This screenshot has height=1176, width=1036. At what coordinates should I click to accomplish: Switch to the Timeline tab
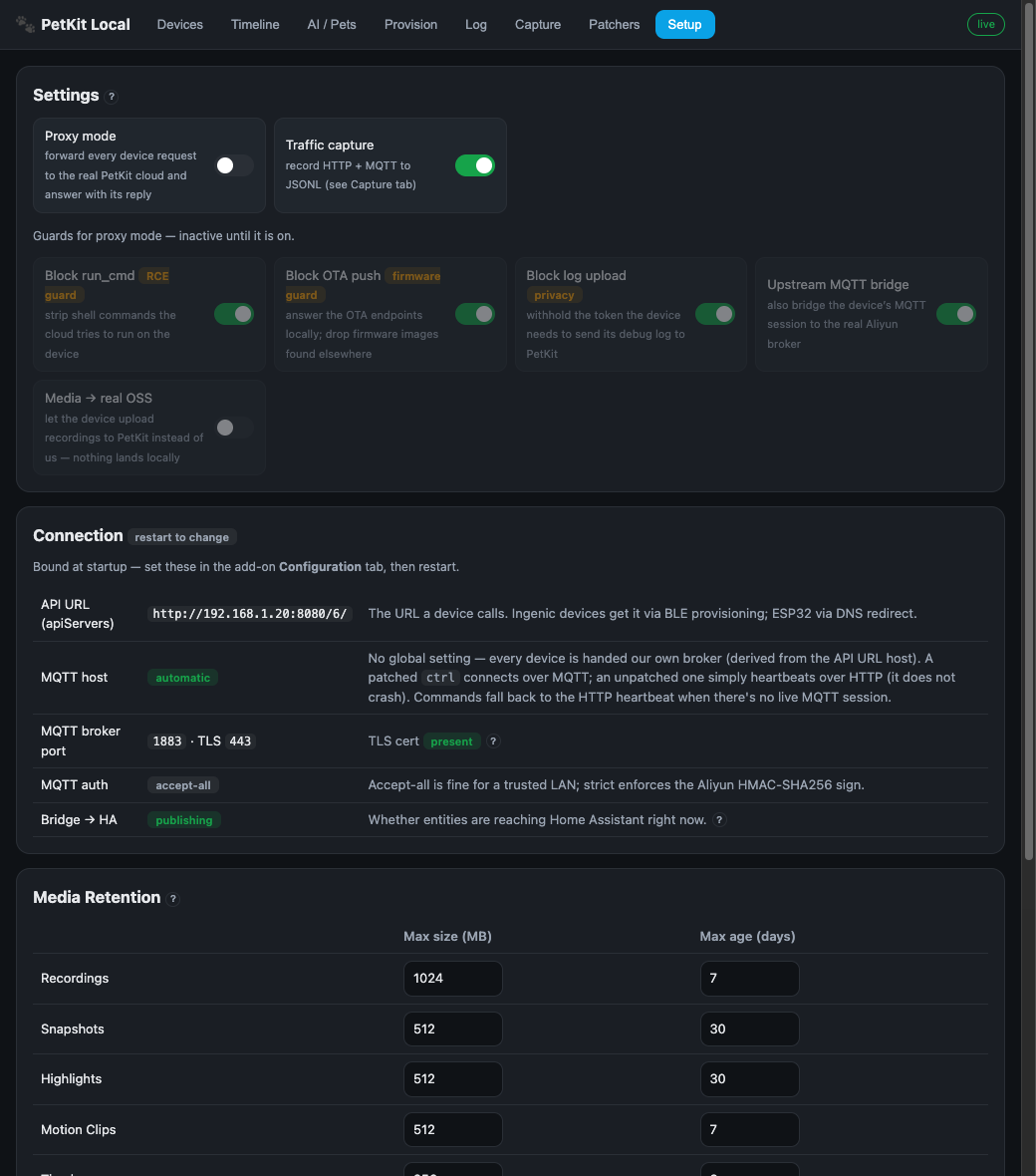[x=255, y=24]
